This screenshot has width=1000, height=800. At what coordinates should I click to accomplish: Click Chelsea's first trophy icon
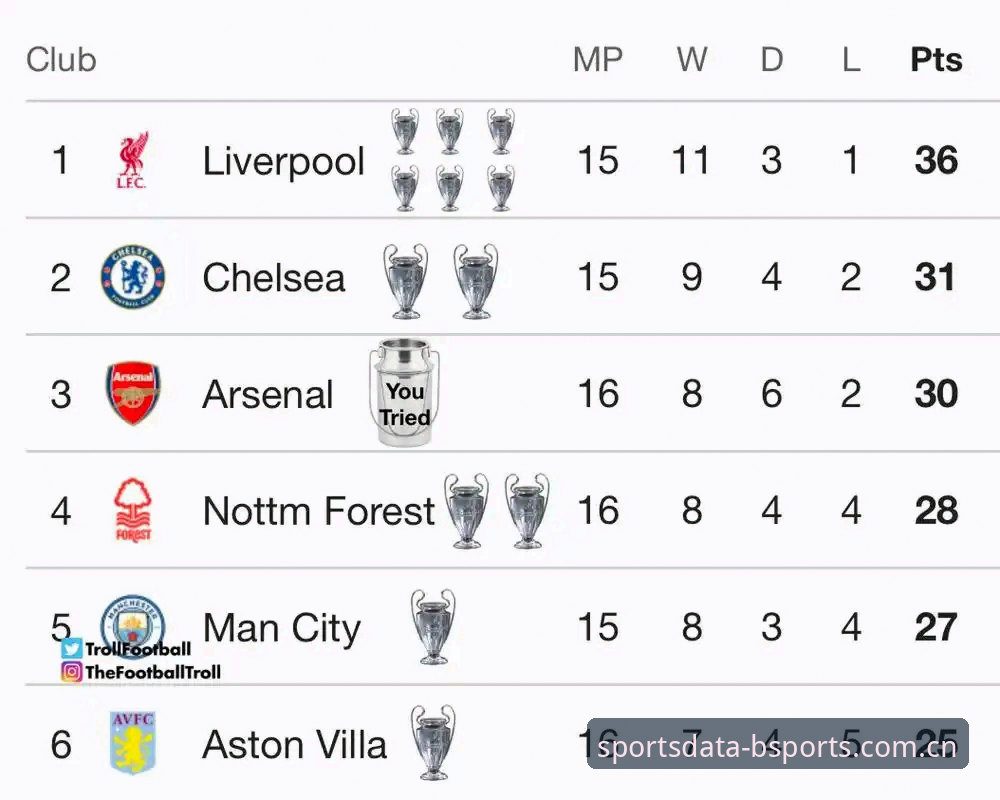406,281
